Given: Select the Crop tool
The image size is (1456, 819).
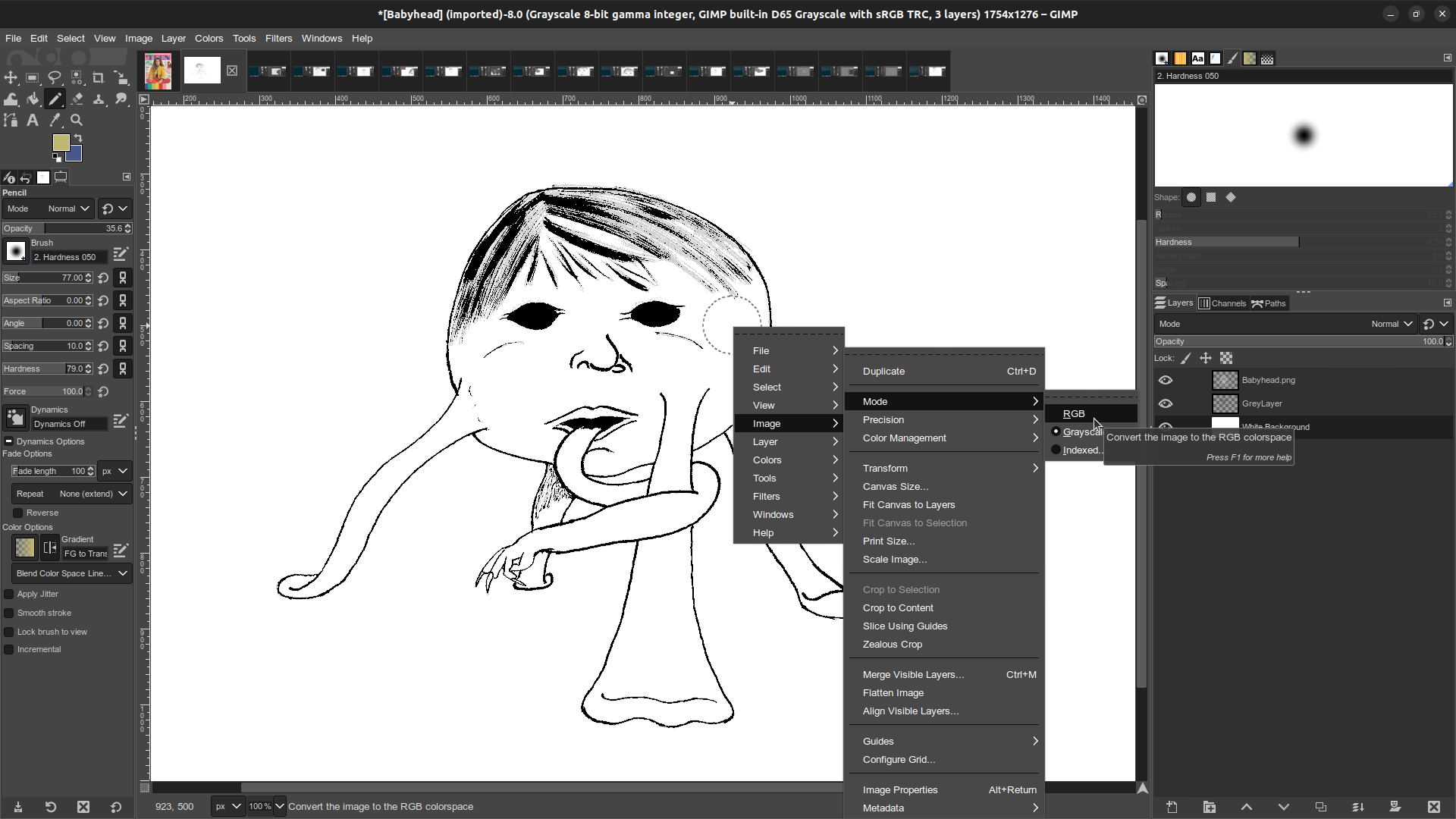Looking at the screenshot, I should coord(99,78).
